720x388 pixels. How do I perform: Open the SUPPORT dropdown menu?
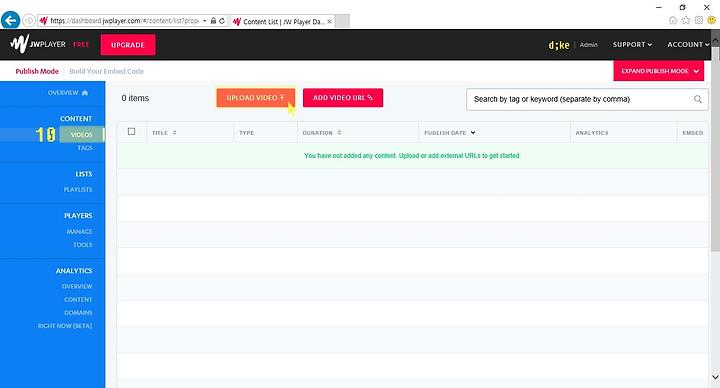(632, 45)
